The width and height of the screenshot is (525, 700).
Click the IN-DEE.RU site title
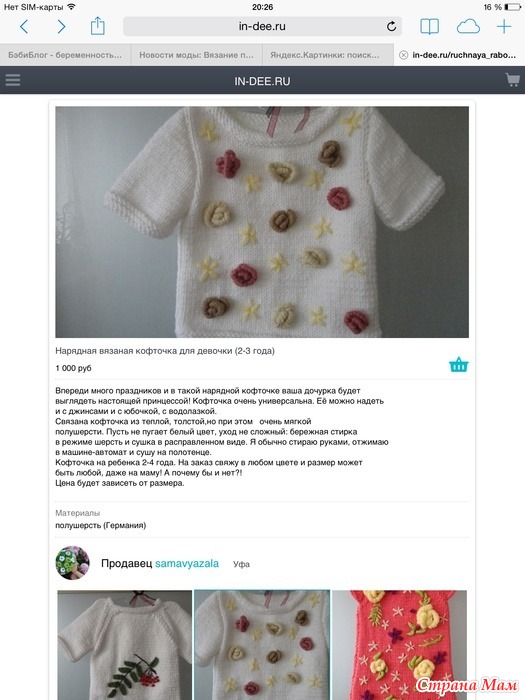(262, 81)
